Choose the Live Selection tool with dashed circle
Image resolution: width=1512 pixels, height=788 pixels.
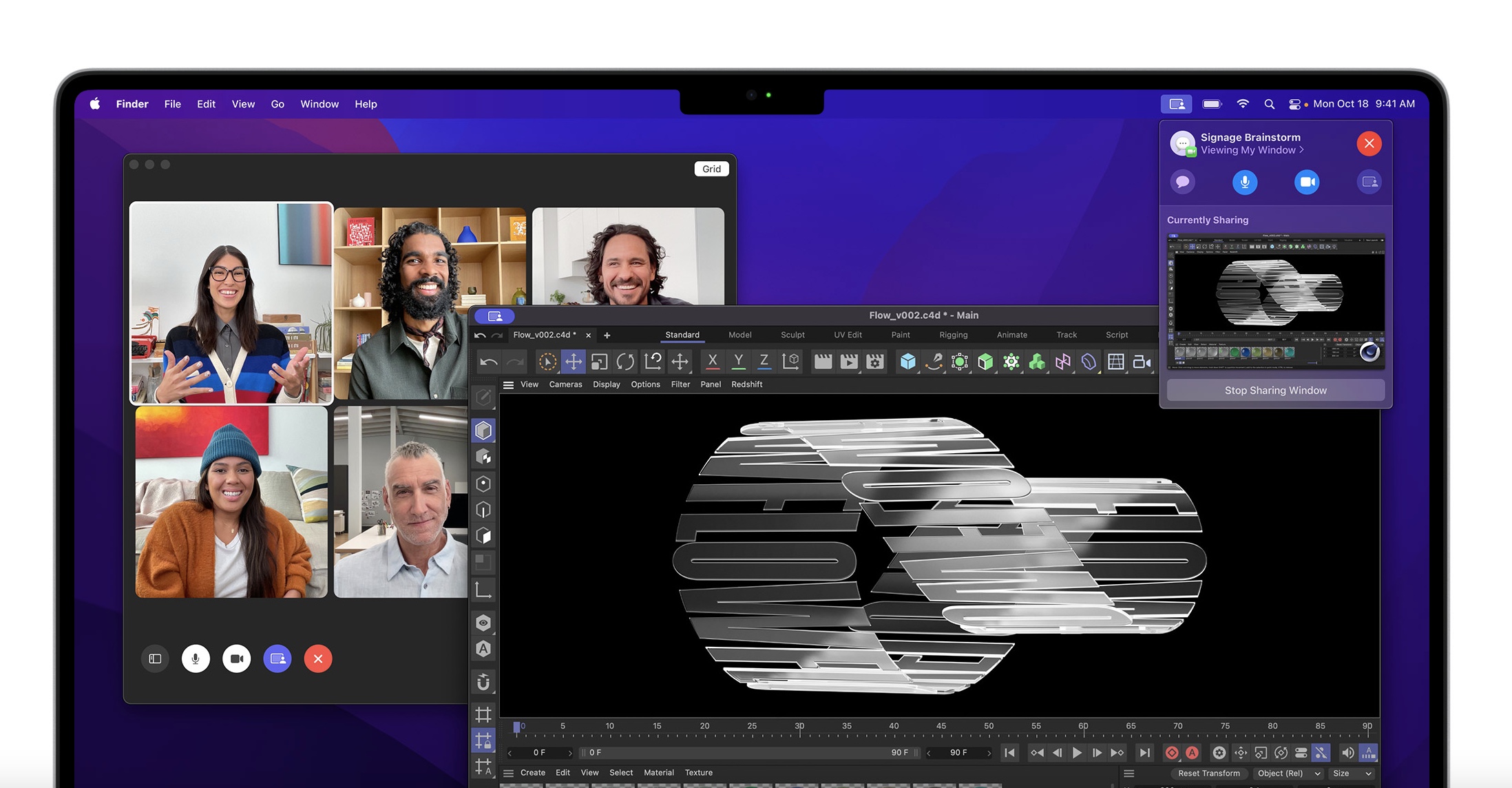[547, 361]
